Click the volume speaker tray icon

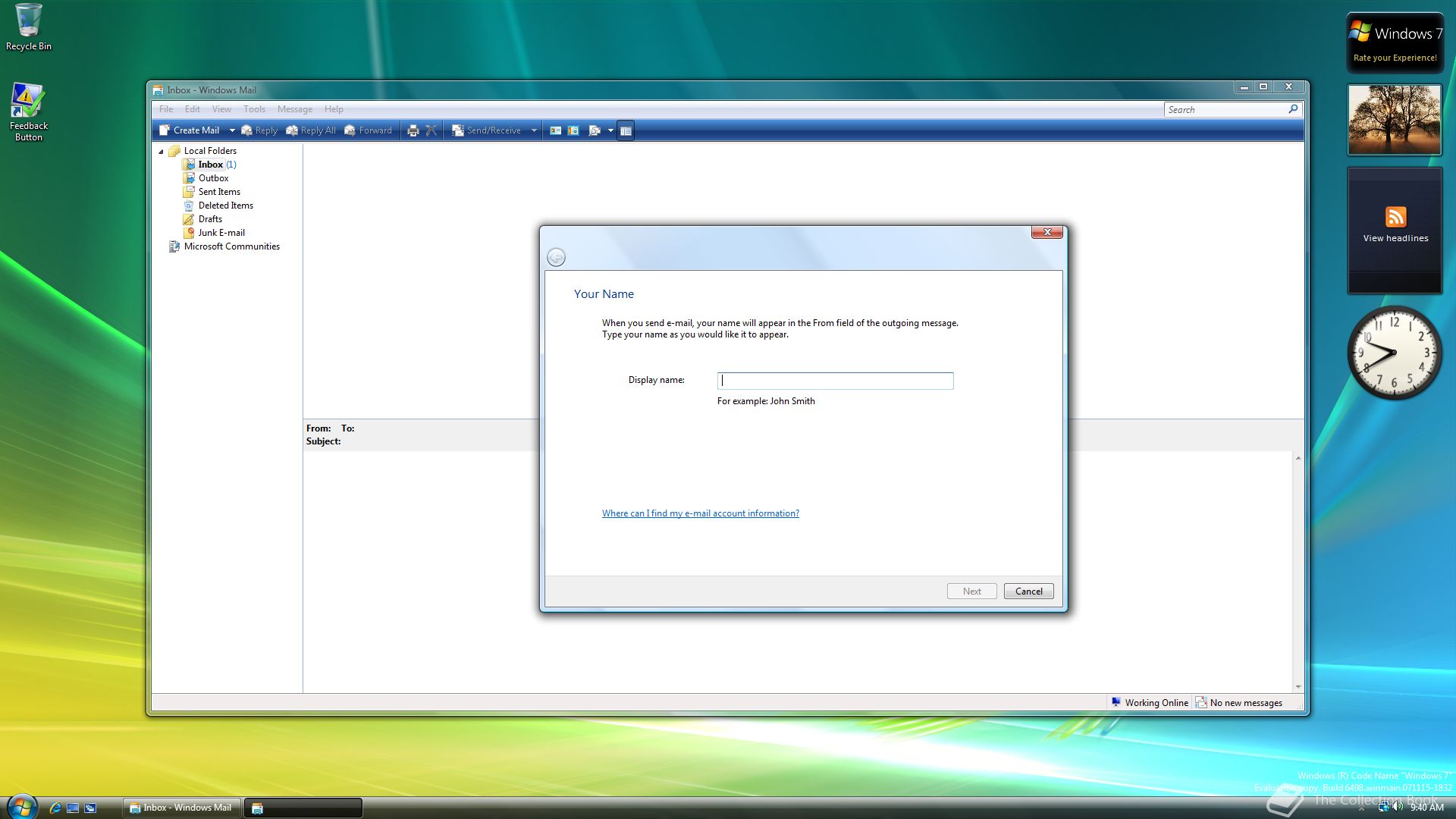pyautogui.click(x=1398, y=807)
